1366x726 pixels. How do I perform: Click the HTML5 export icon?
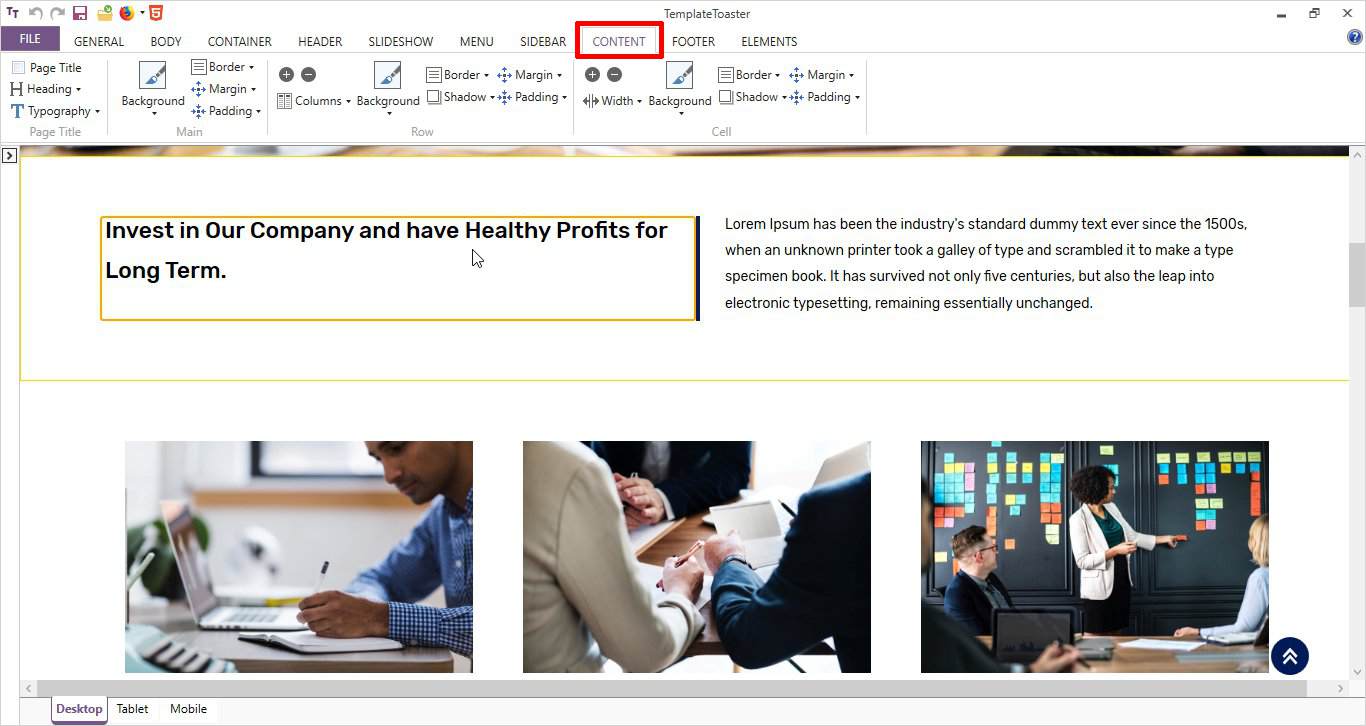[156, 13]
